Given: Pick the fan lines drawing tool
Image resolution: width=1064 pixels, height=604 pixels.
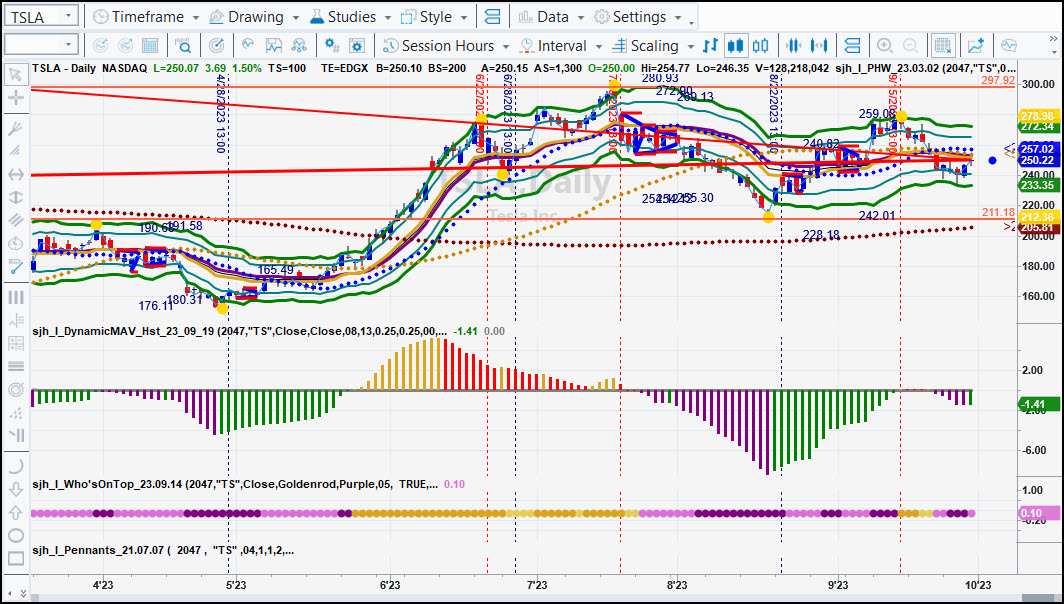Looking at the screenshot, I should point(16,128).
